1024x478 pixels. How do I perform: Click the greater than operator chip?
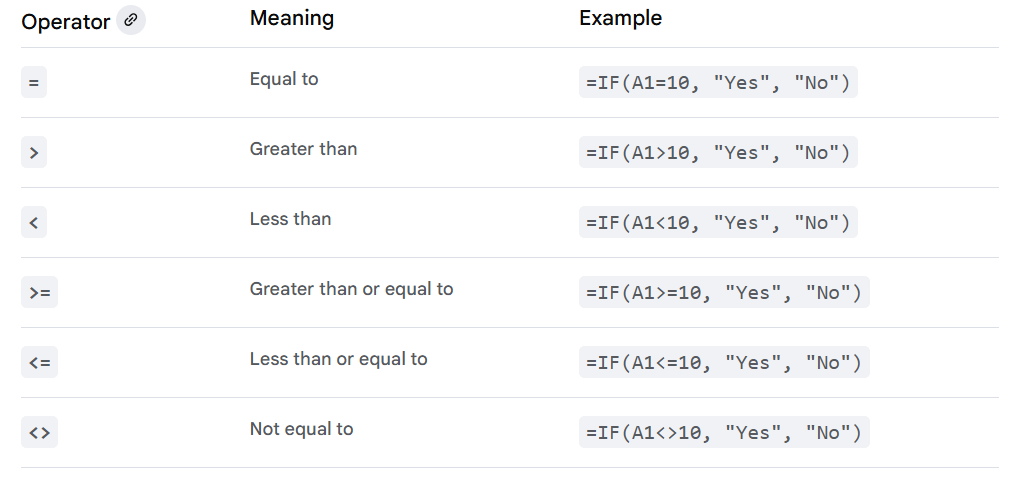tap(33, 153)
